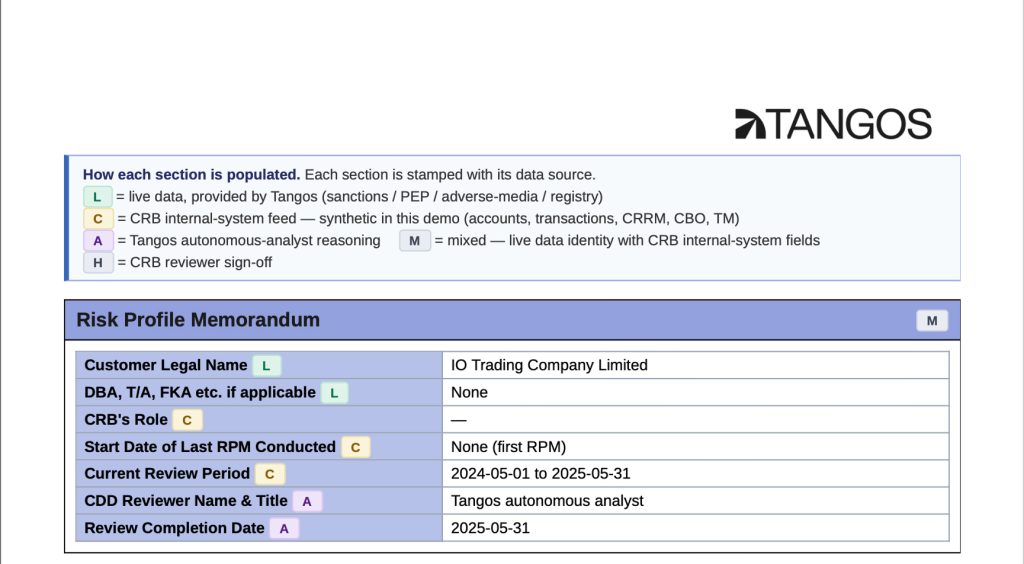Screen dimensions: 1024x564
Task: Click L badge beside Customer Legal Name
Action: (266, 366)
